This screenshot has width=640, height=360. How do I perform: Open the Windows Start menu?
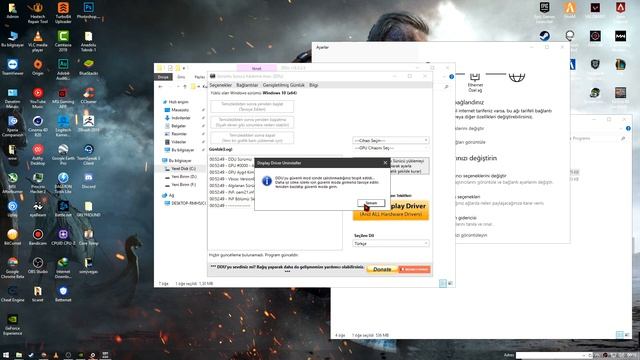click(6, 356)
